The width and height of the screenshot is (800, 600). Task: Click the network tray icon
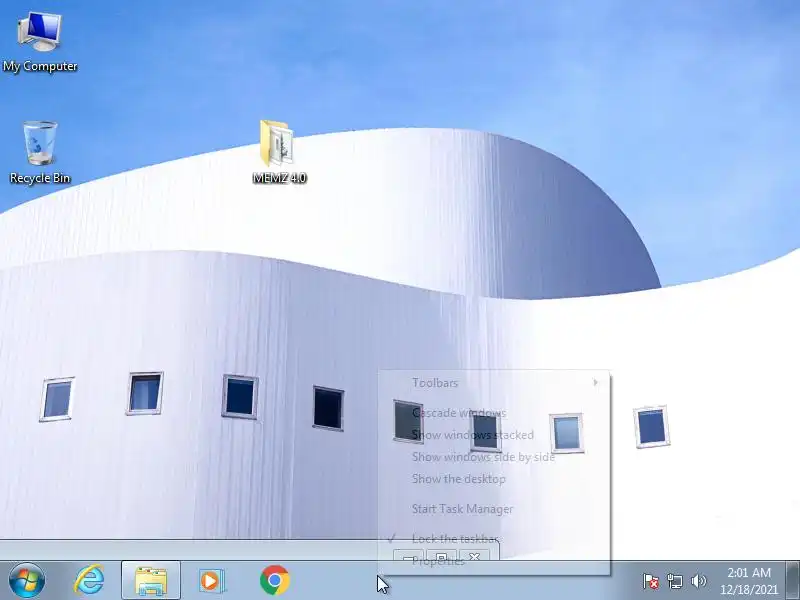[x=674, y=581]
